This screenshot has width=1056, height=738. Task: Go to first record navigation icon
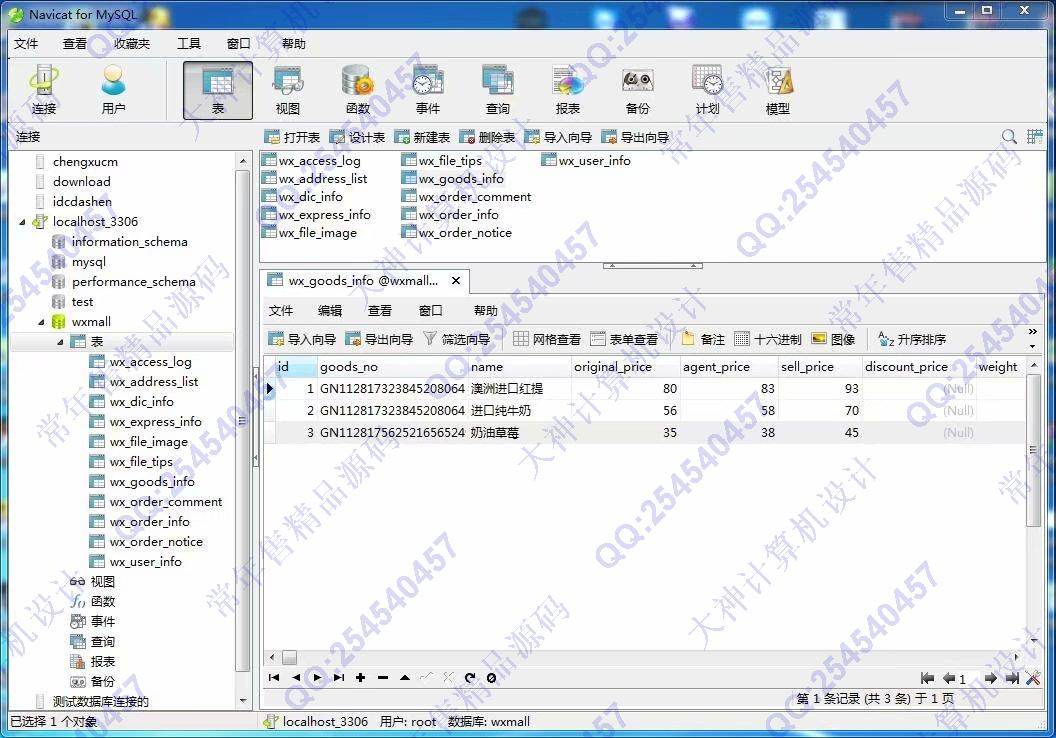click(273, 677)
